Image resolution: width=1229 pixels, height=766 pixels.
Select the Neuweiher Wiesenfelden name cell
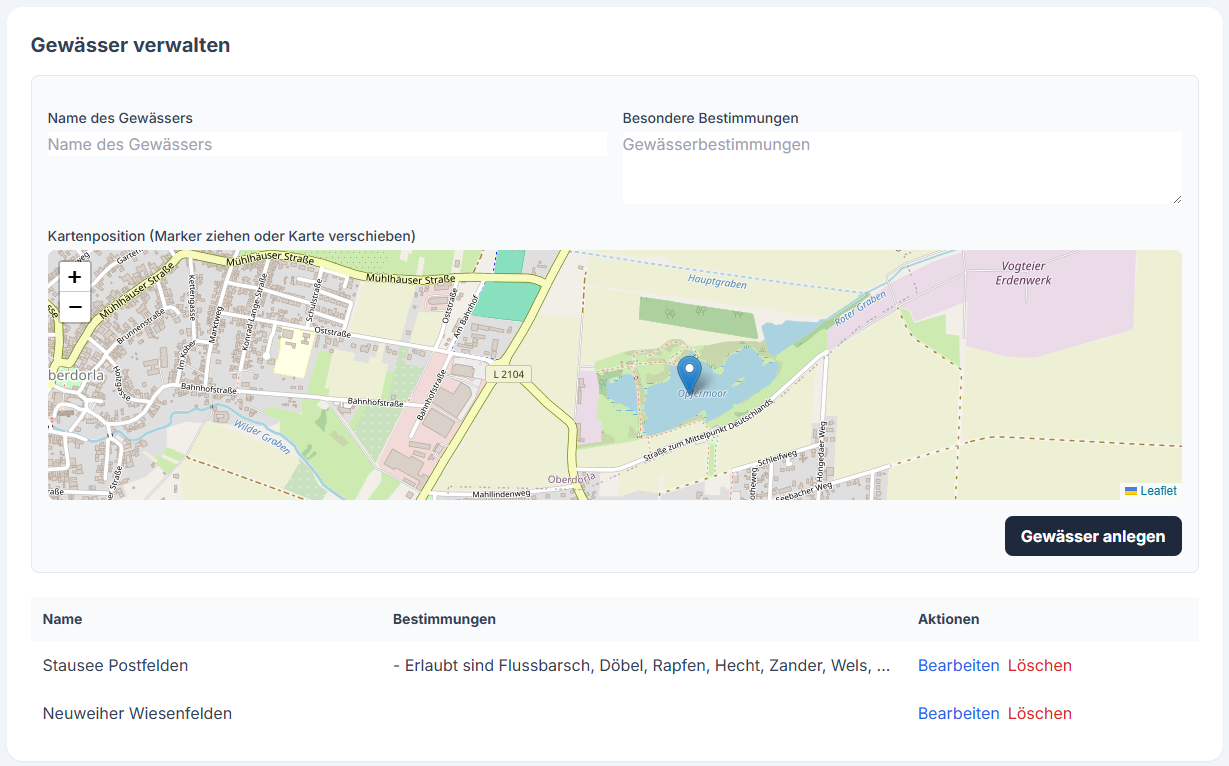138,713
